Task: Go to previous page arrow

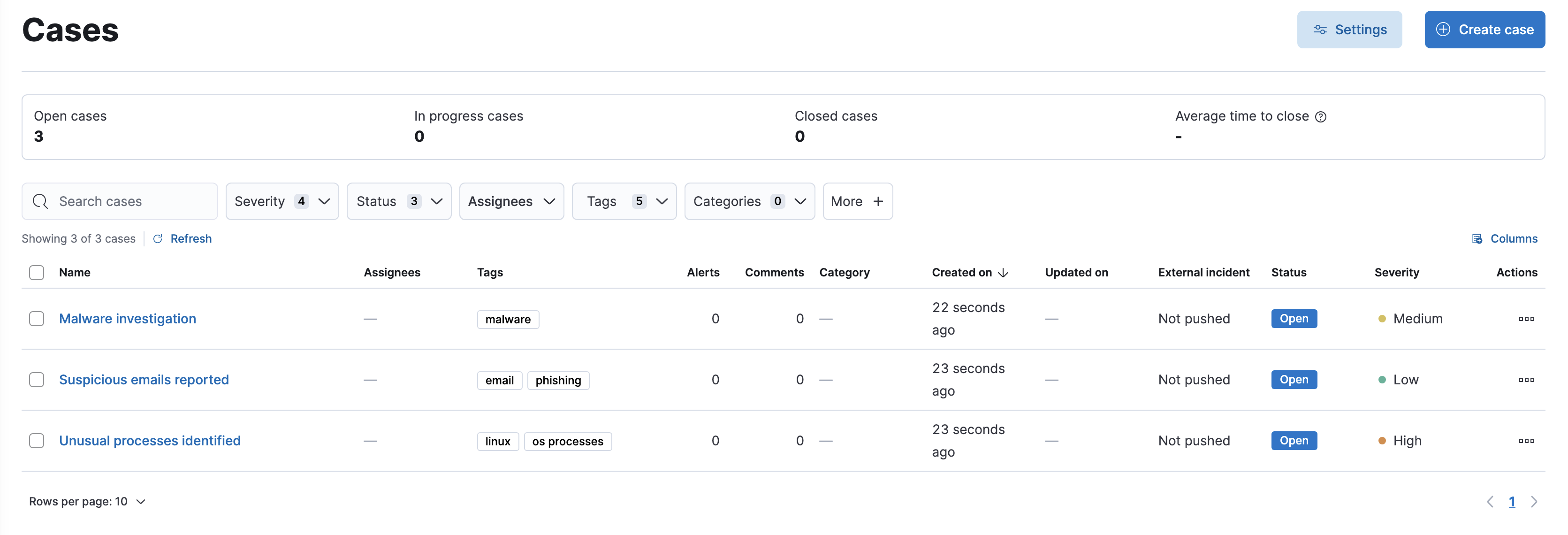Action: [x=1490, y=502]
